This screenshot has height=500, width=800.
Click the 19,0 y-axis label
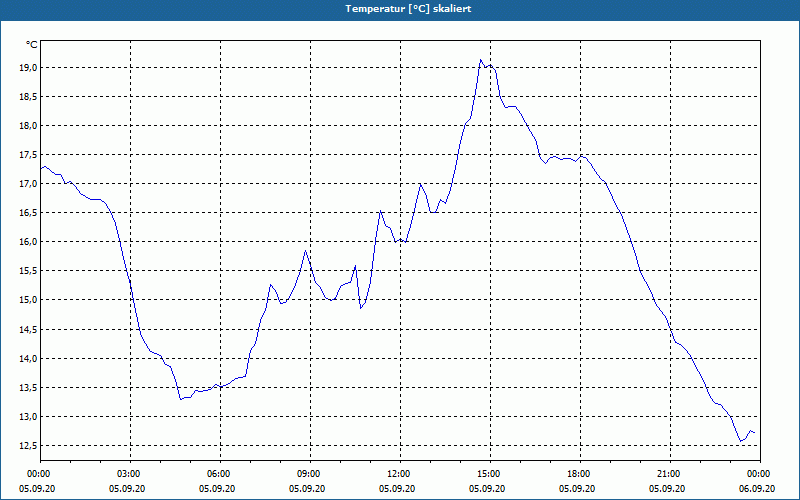coord(28,68)
